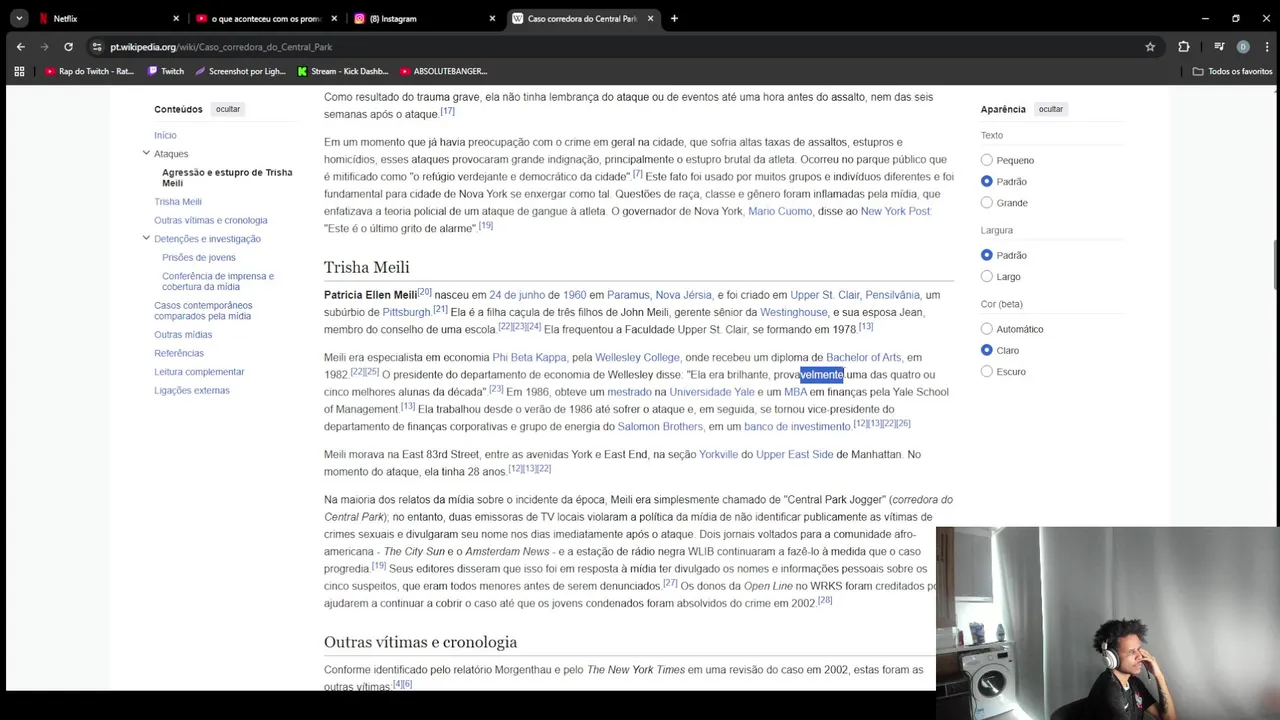Open the 'New York Post' link

click(895, 212)
